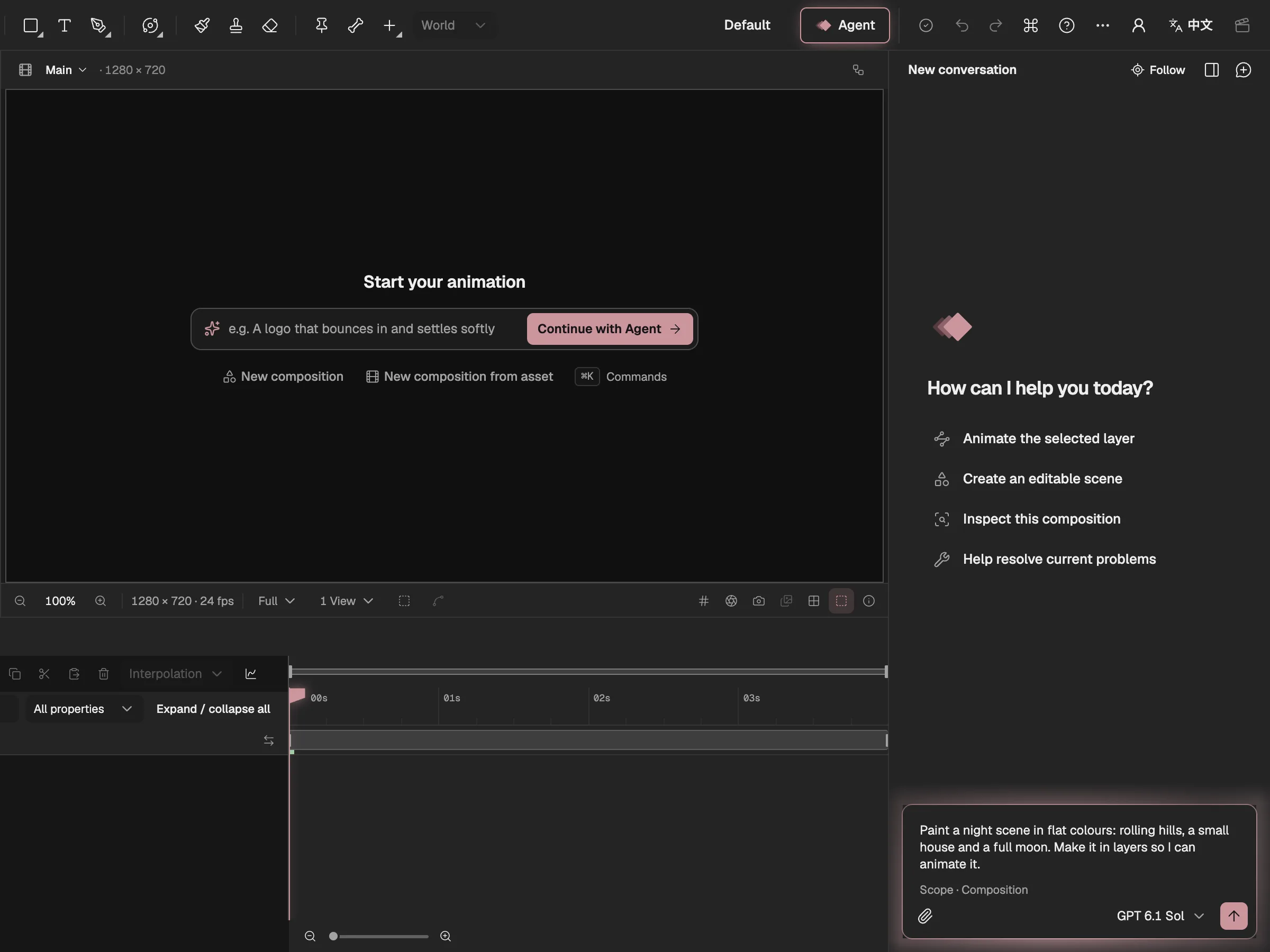Click the camera snapshot icon
The image size is (1270, 952).
tap(758, 601)
